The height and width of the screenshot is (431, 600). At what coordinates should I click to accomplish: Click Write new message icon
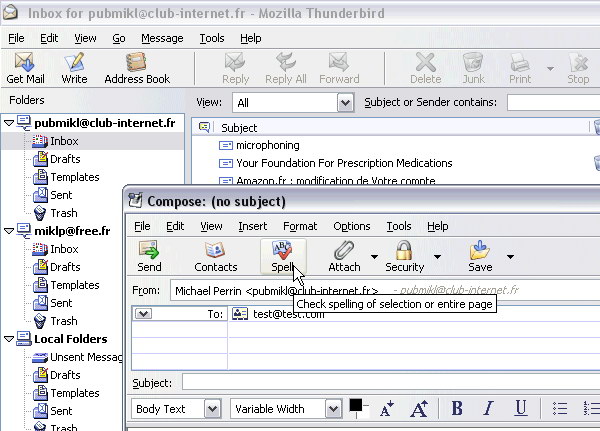(74, 68)
